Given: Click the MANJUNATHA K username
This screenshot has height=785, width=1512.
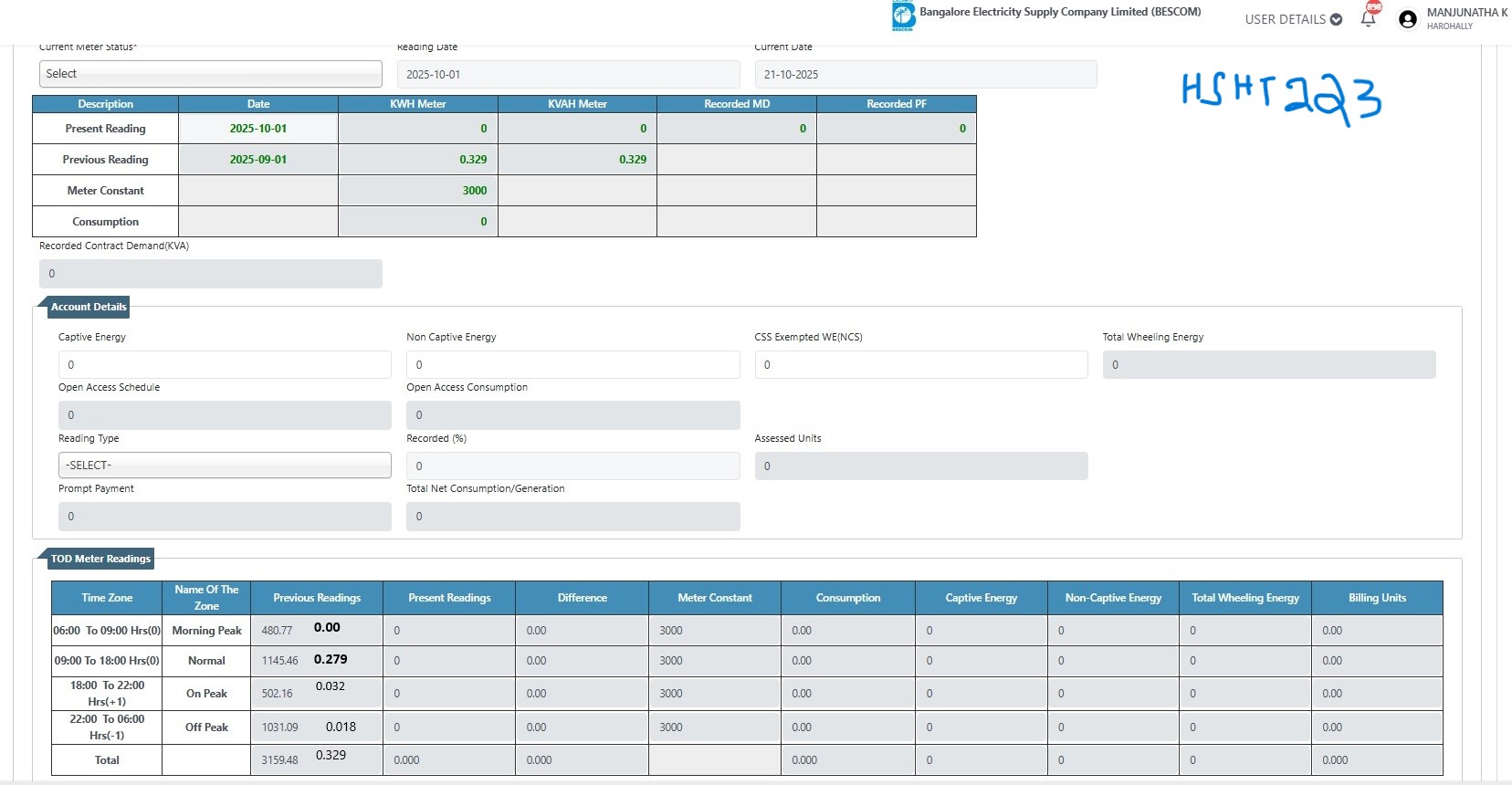Looking at the screenshot, I should coord(1466,13).
